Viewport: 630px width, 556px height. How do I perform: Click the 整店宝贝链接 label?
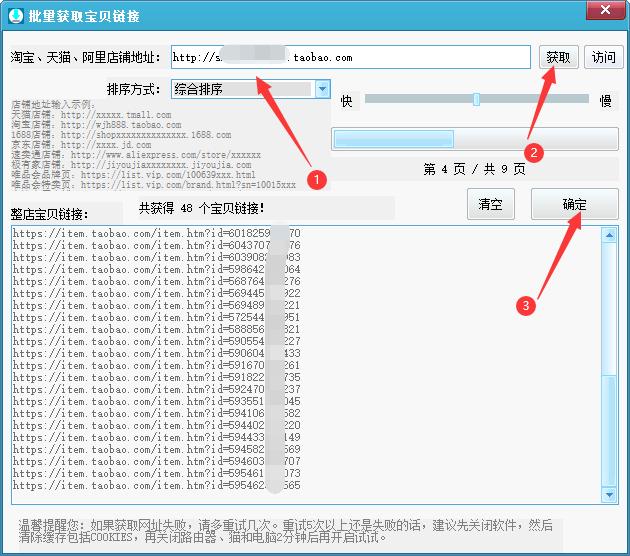point(49,215)
